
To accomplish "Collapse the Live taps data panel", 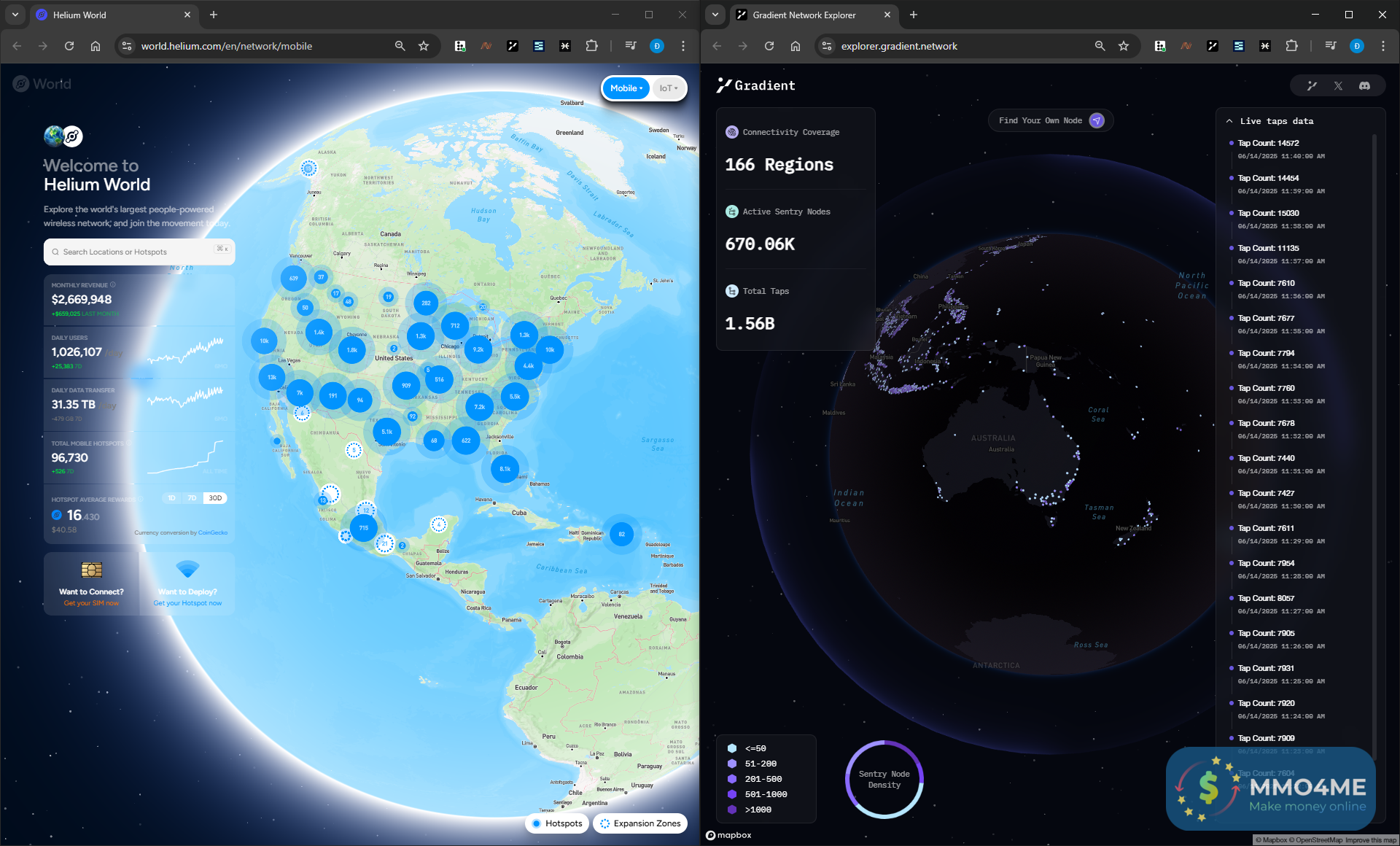I will [1229, 121].
